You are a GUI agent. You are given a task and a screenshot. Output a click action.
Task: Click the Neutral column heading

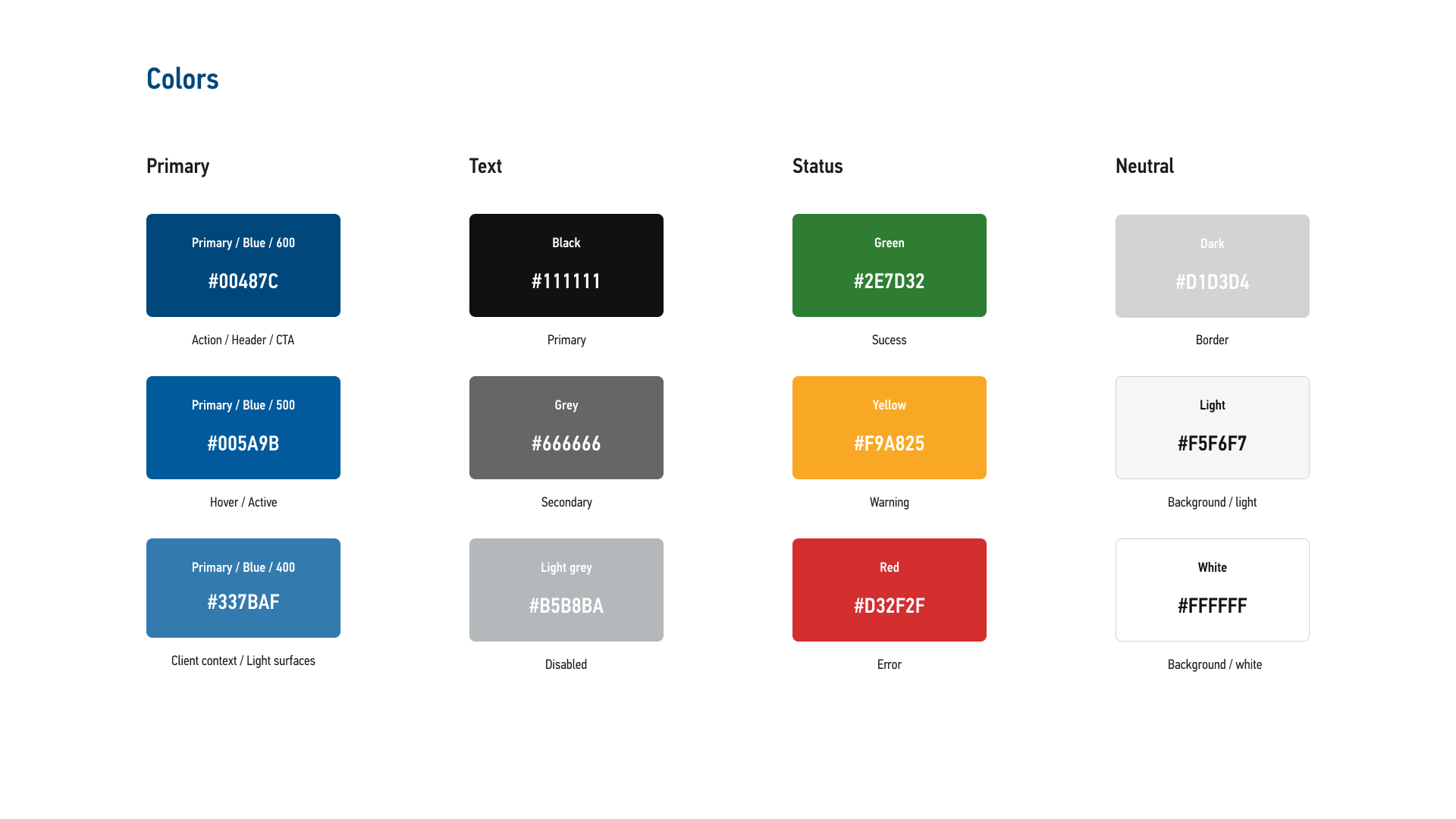1144,166
